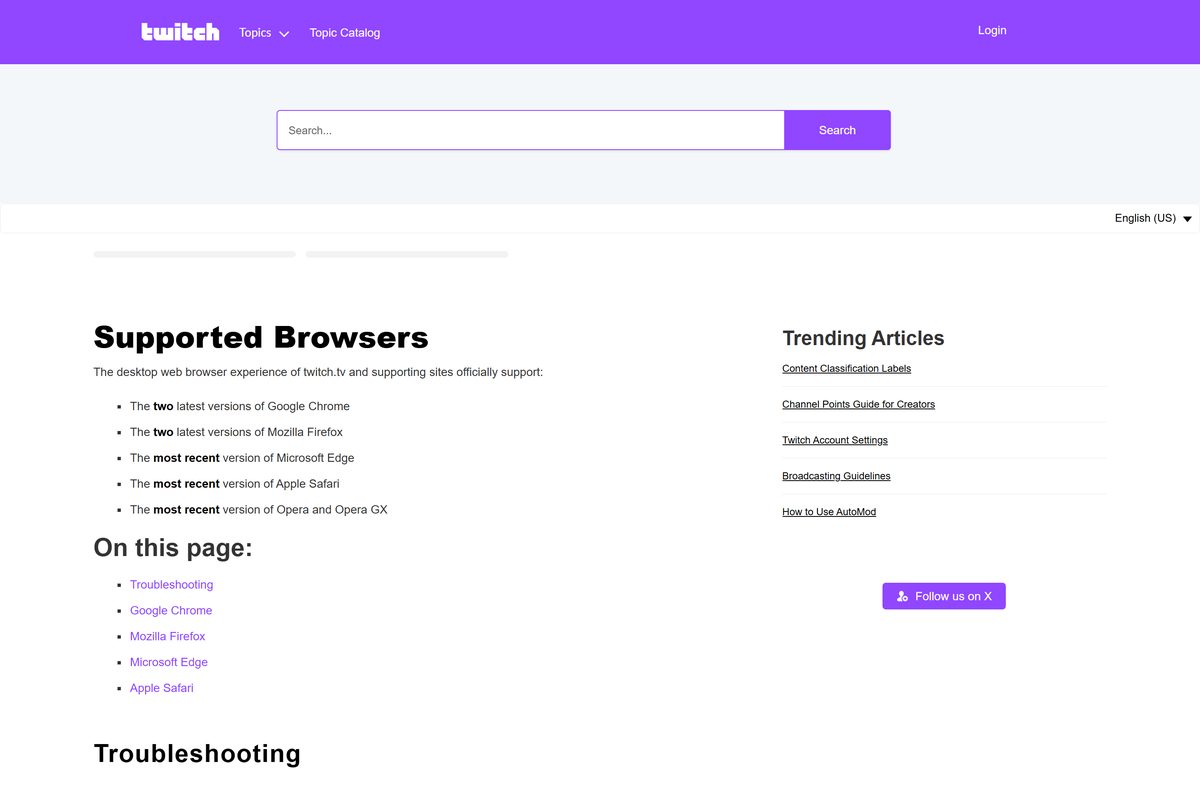Click the text about most recent Microsoft Edge
The width and height of the screenshot is (1200, 792).
(x=242, y=458)
